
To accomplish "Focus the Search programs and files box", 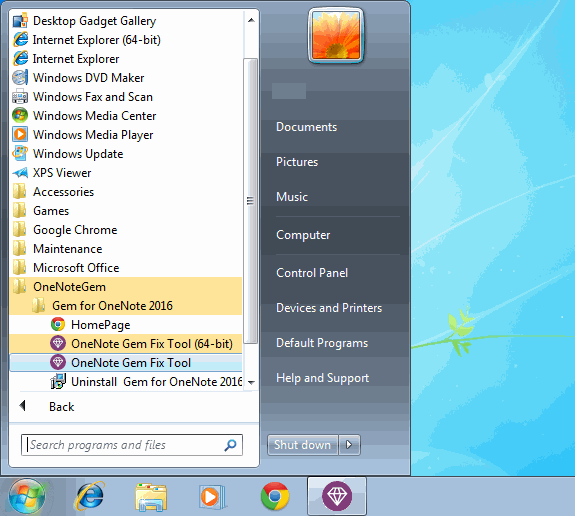I will click(132, 445).
